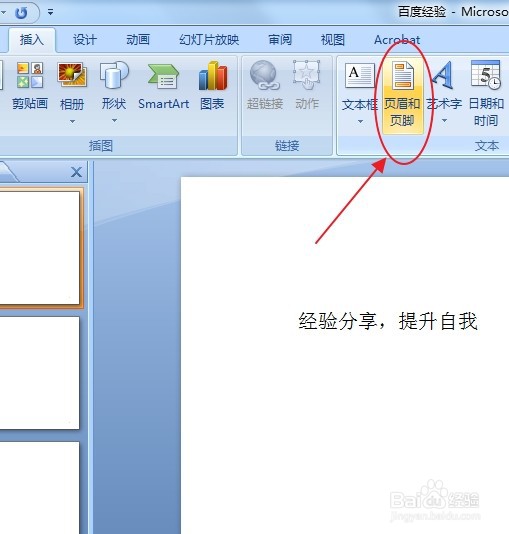
Task: Expand the Shapes dropdown arrow
Action: pyautogui.click(x=114, y=120)
